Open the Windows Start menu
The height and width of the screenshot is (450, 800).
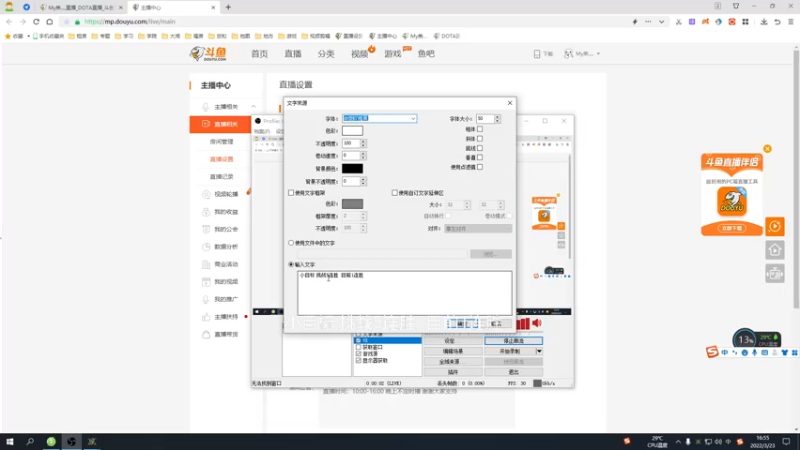[9, 441]
